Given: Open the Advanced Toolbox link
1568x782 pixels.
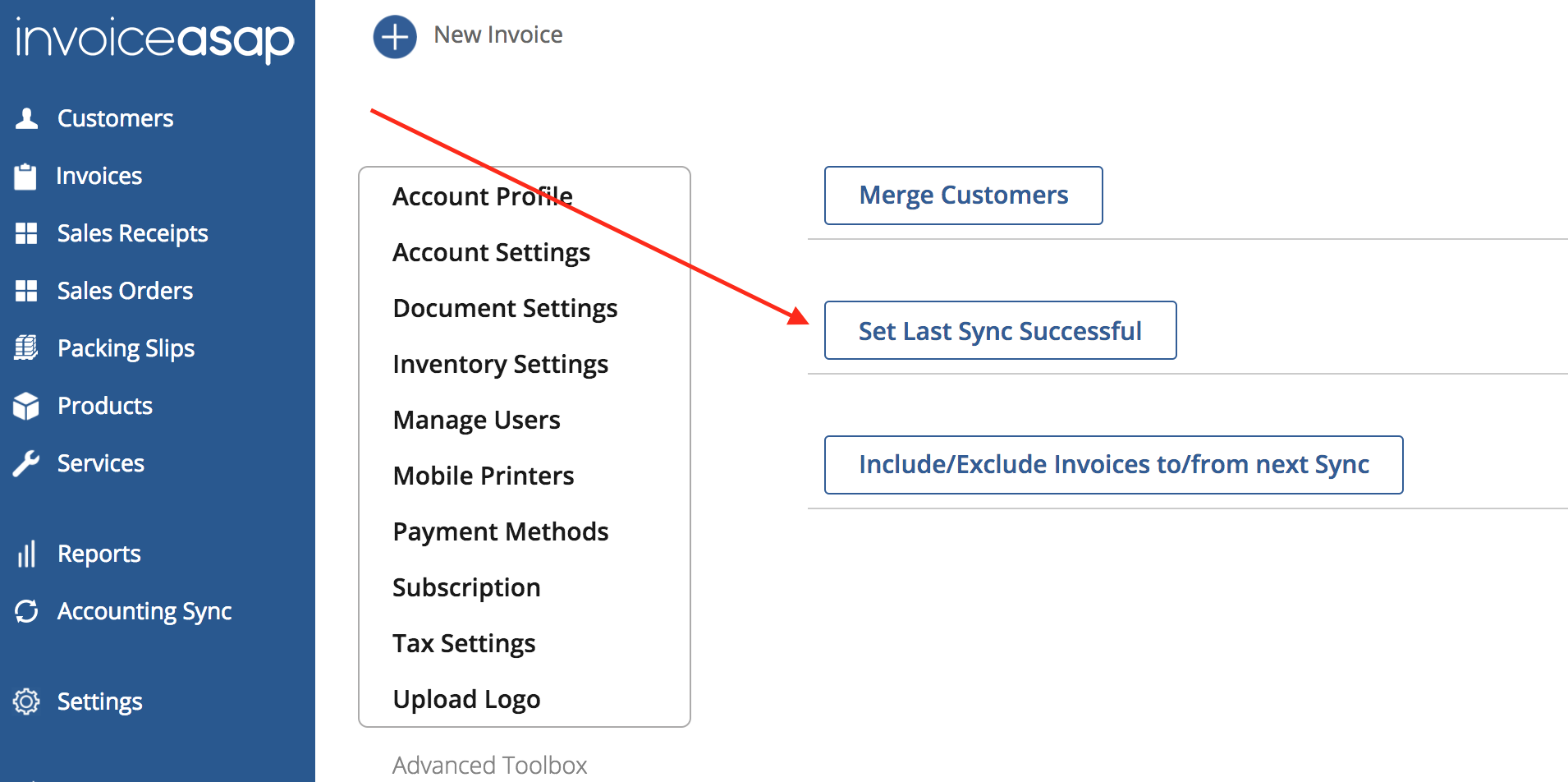Looking at the screenshot, I should tap(489, 766).
